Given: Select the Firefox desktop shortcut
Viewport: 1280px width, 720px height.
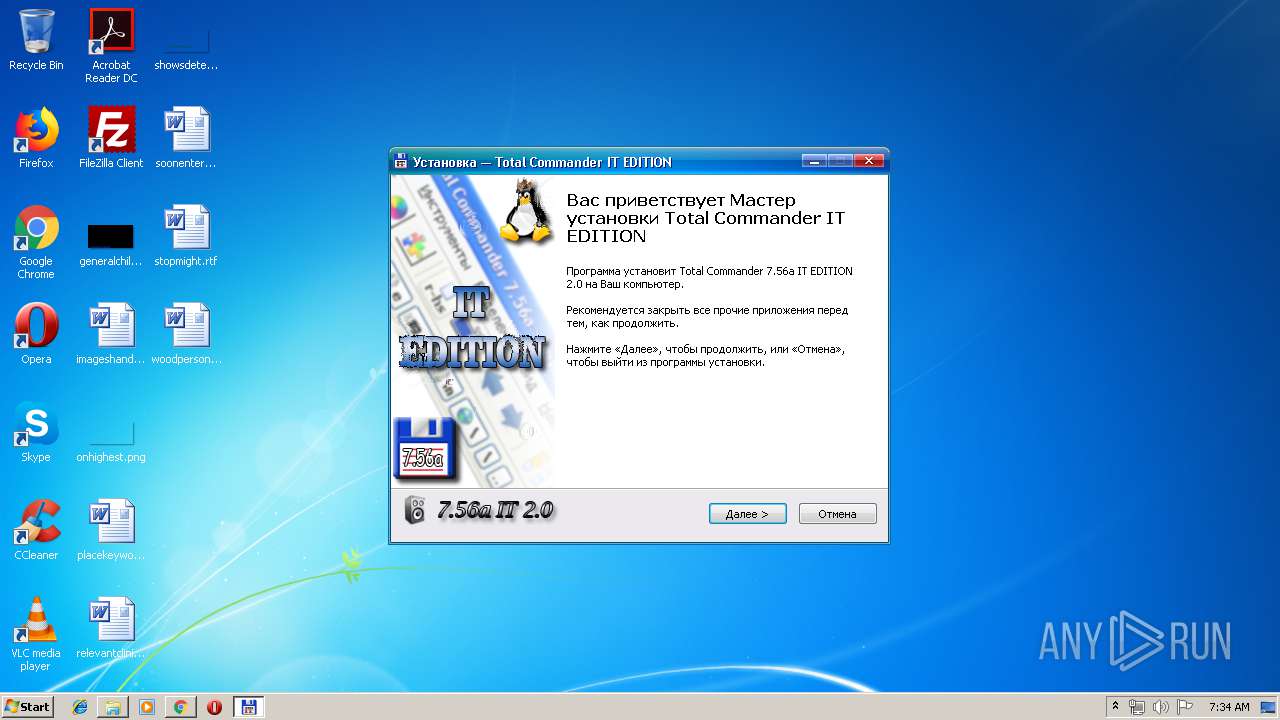Looking at the screenshot, I should tap(36, 138).
